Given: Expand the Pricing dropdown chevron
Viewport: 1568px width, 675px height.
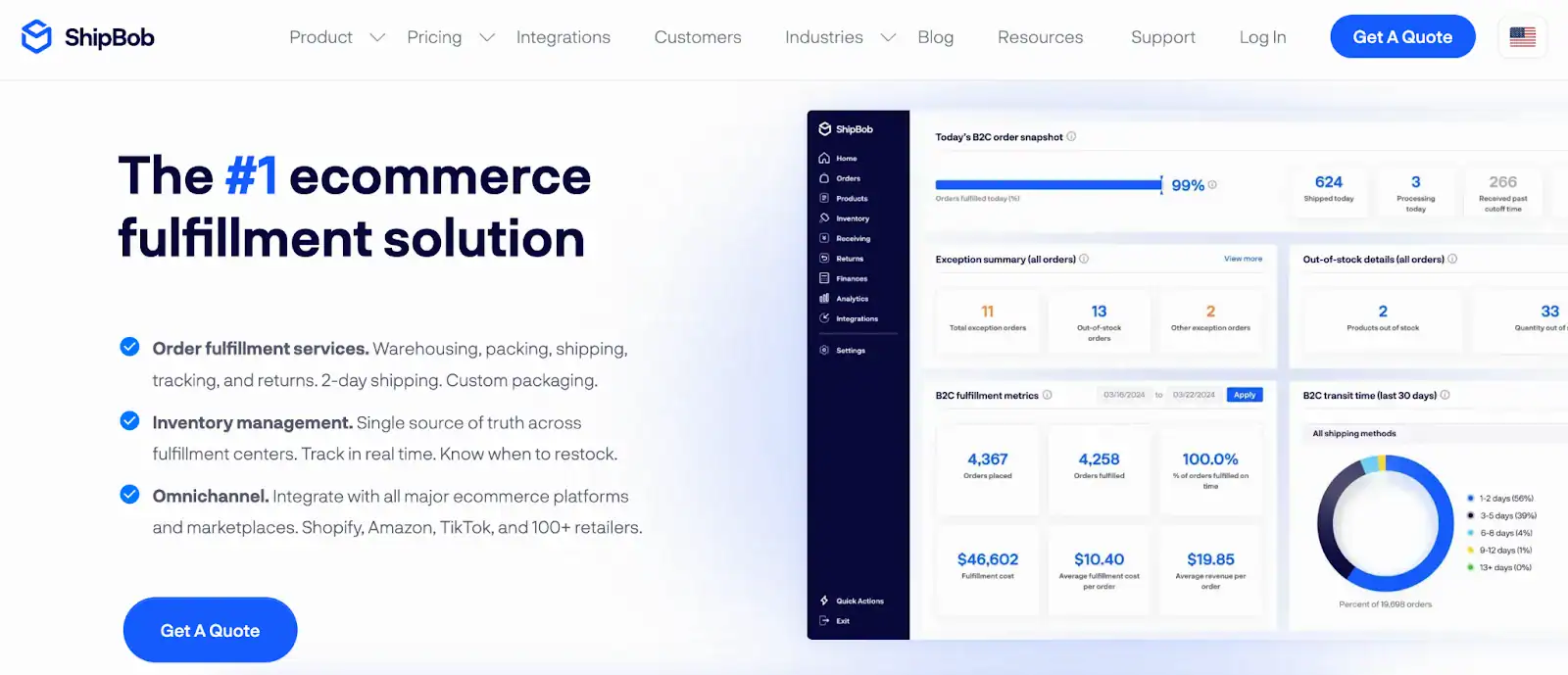Looking at the screenshot, I should coord(487,37).
